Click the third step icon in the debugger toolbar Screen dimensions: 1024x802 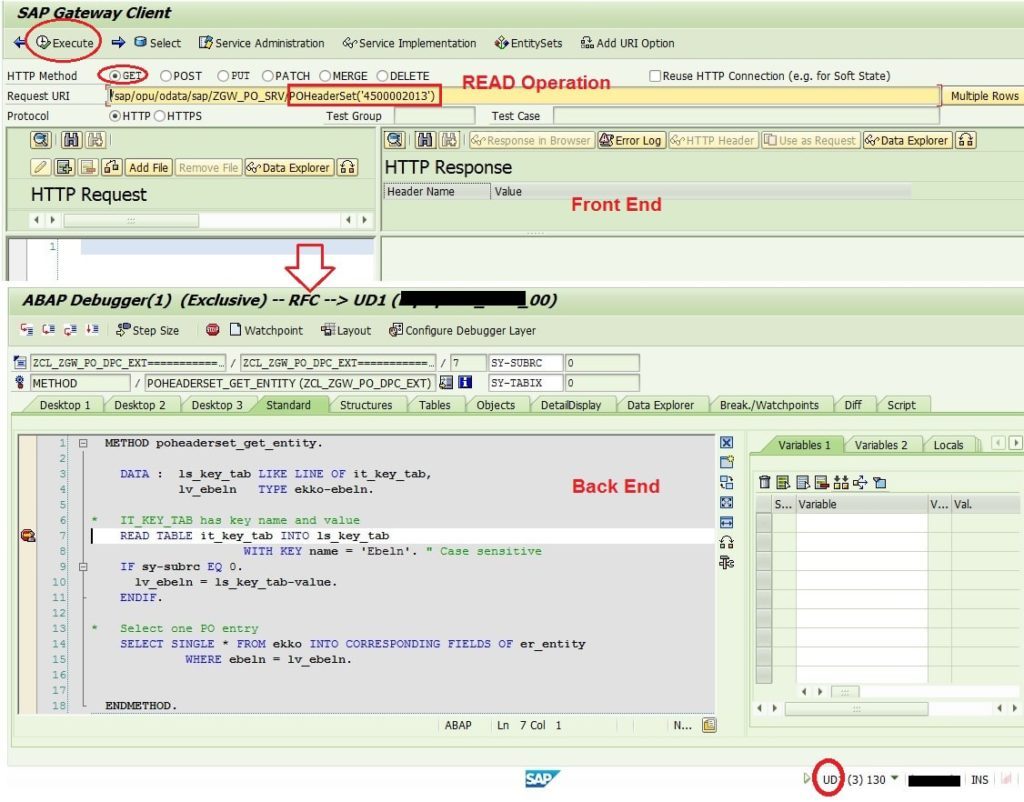[71, 330]
